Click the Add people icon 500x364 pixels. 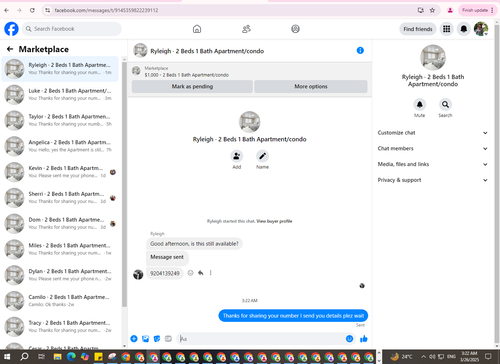click(x=236, y=156)
